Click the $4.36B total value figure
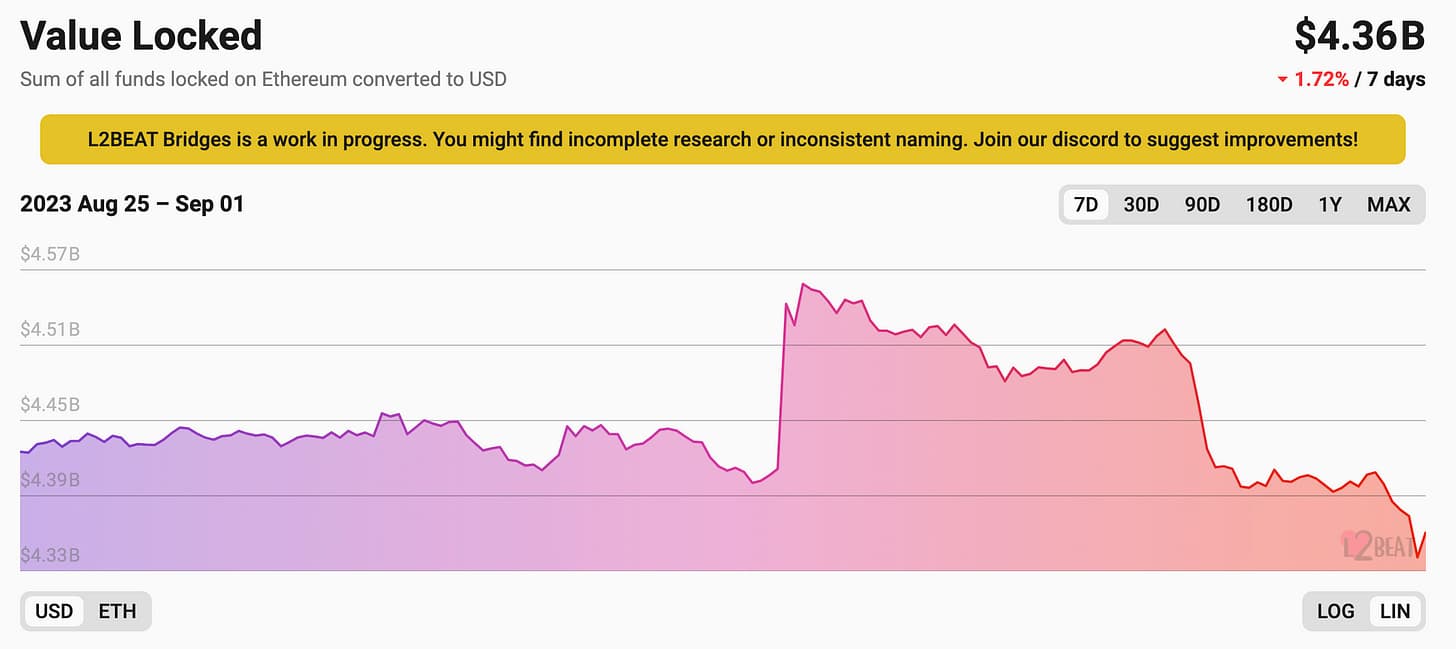Screen dimensions: 1456x649 click(1359, 36)
